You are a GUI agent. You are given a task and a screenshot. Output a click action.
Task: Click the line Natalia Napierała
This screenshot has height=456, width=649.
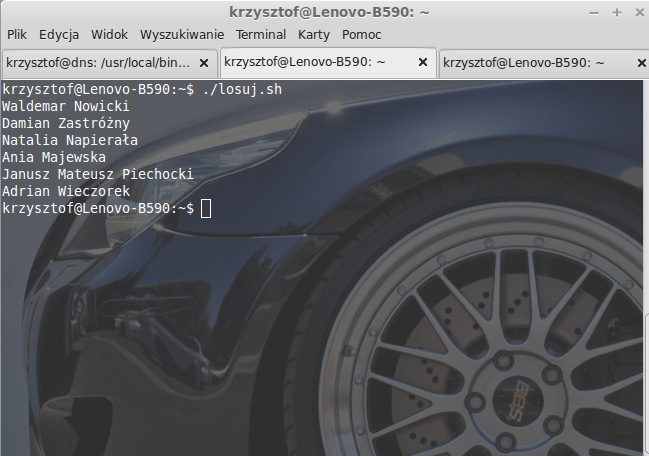click(70, 140)
